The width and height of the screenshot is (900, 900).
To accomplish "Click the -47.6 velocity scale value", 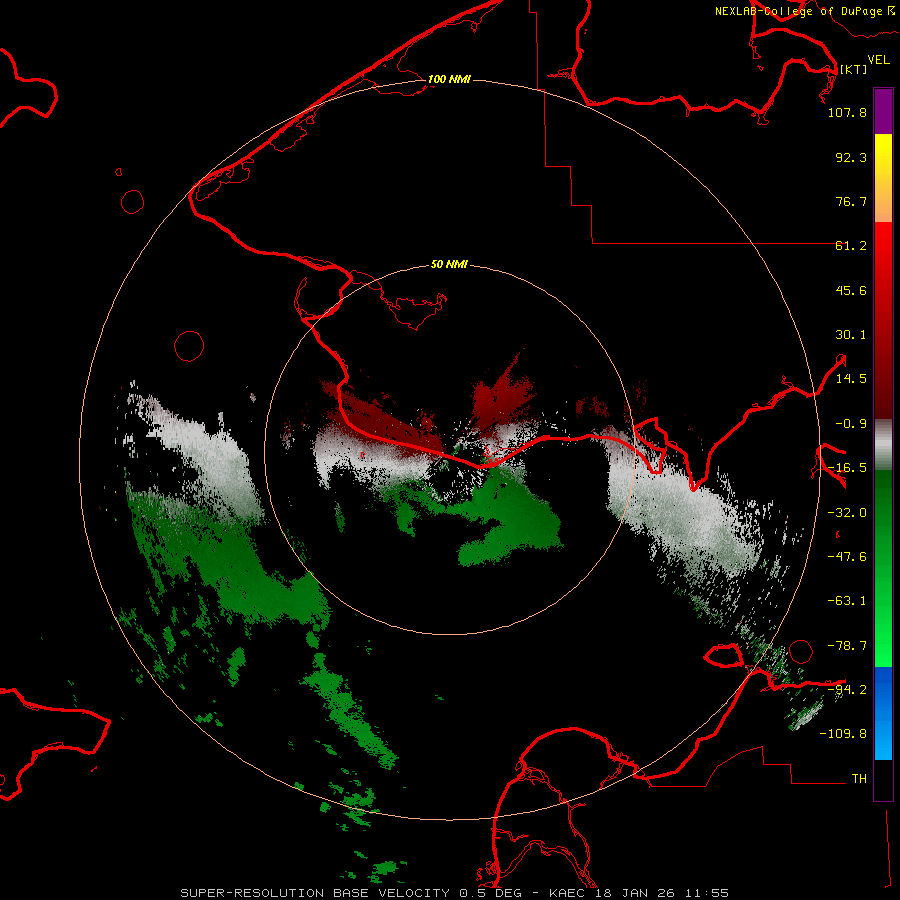I will pos(847,557).
